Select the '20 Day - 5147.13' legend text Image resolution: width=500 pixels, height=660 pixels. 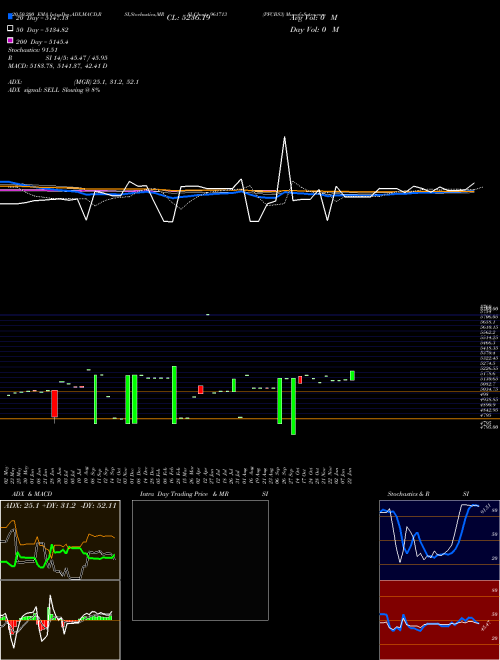(x=42, y=18)
